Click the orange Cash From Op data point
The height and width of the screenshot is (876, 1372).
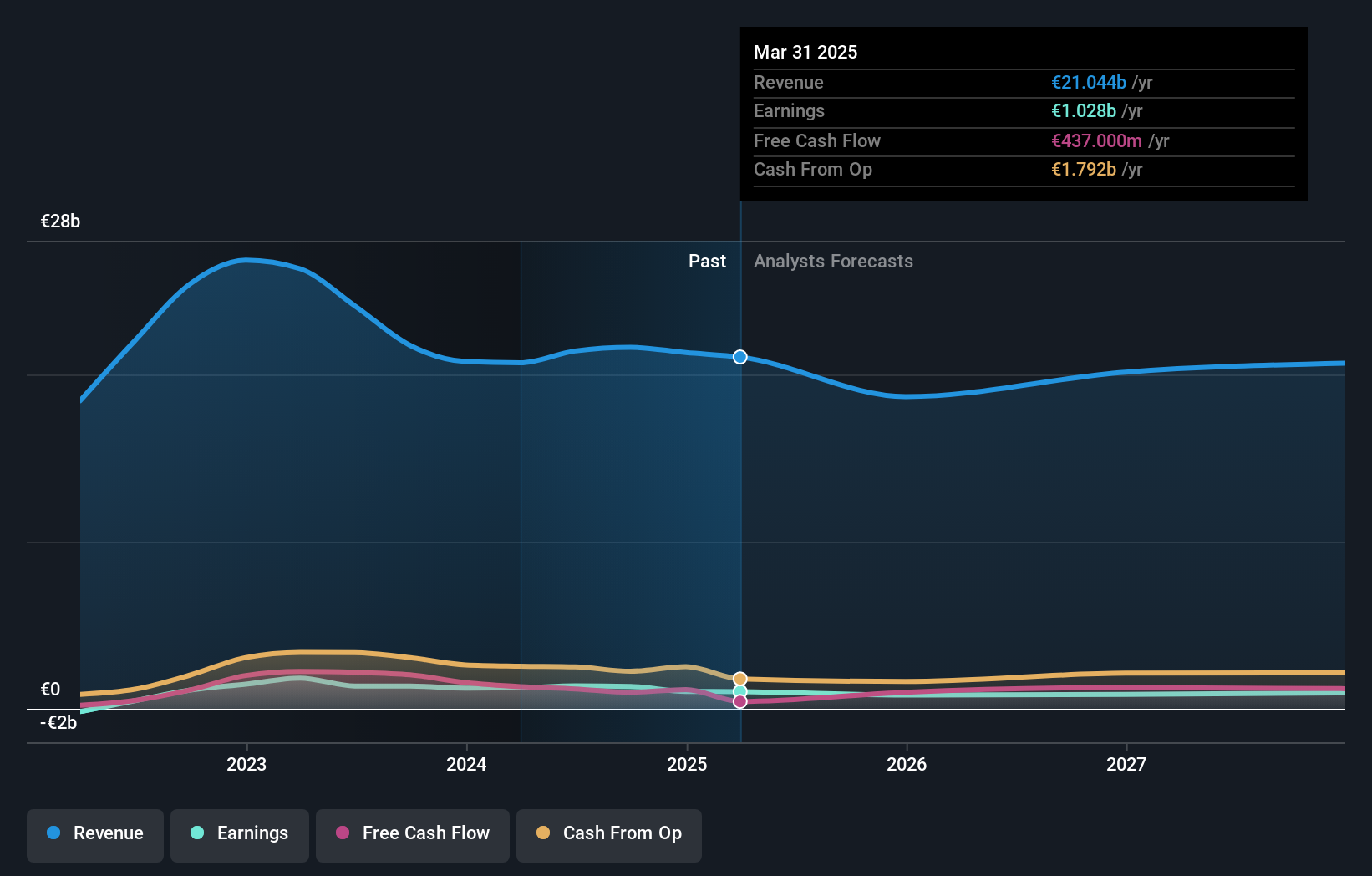(x=740, y=679)
